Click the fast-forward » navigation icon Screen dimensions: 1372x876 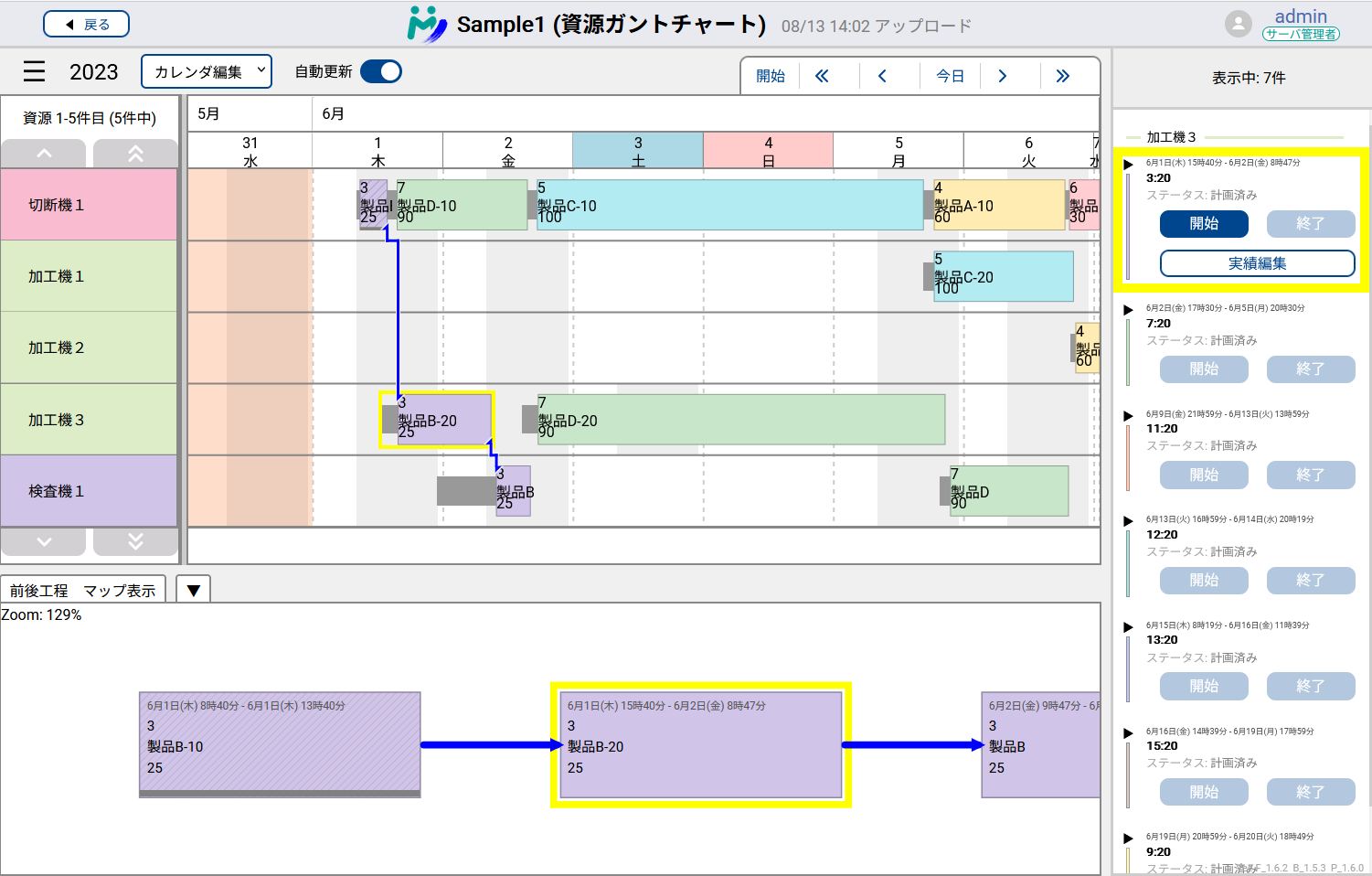click(x=1062, y=76)
